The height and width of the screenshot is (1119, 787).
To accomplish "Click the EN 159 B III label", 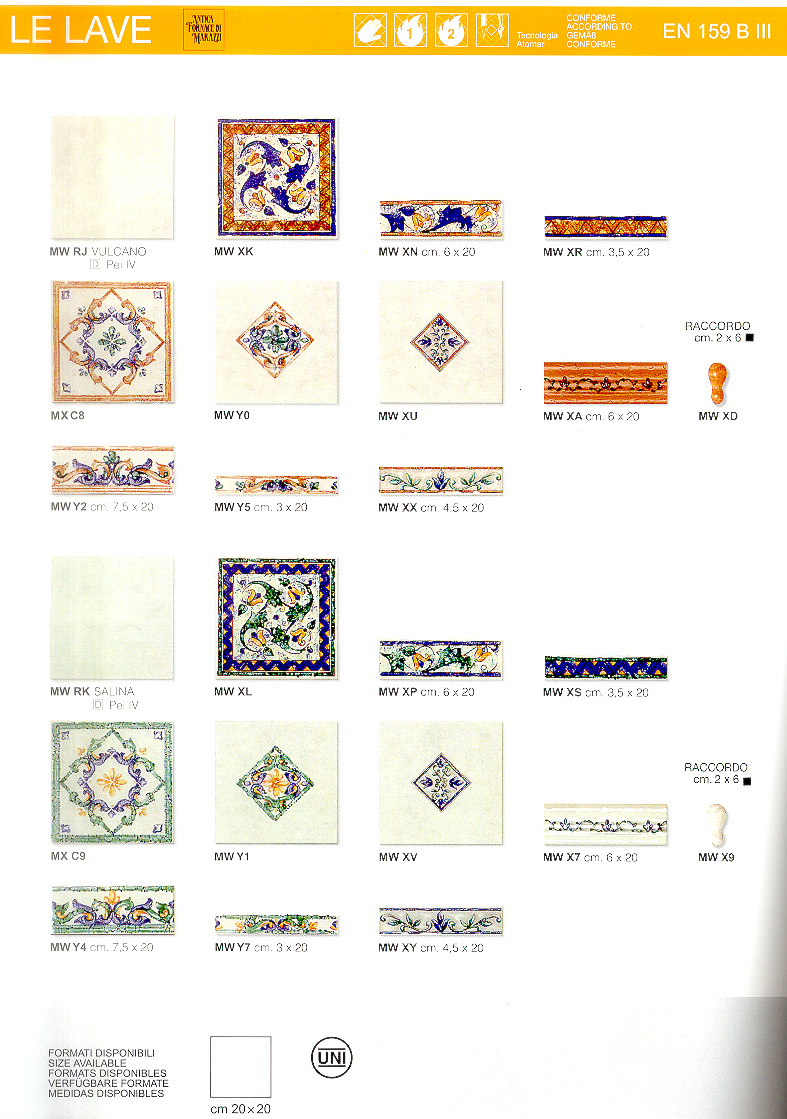I will tap(717, 31).
